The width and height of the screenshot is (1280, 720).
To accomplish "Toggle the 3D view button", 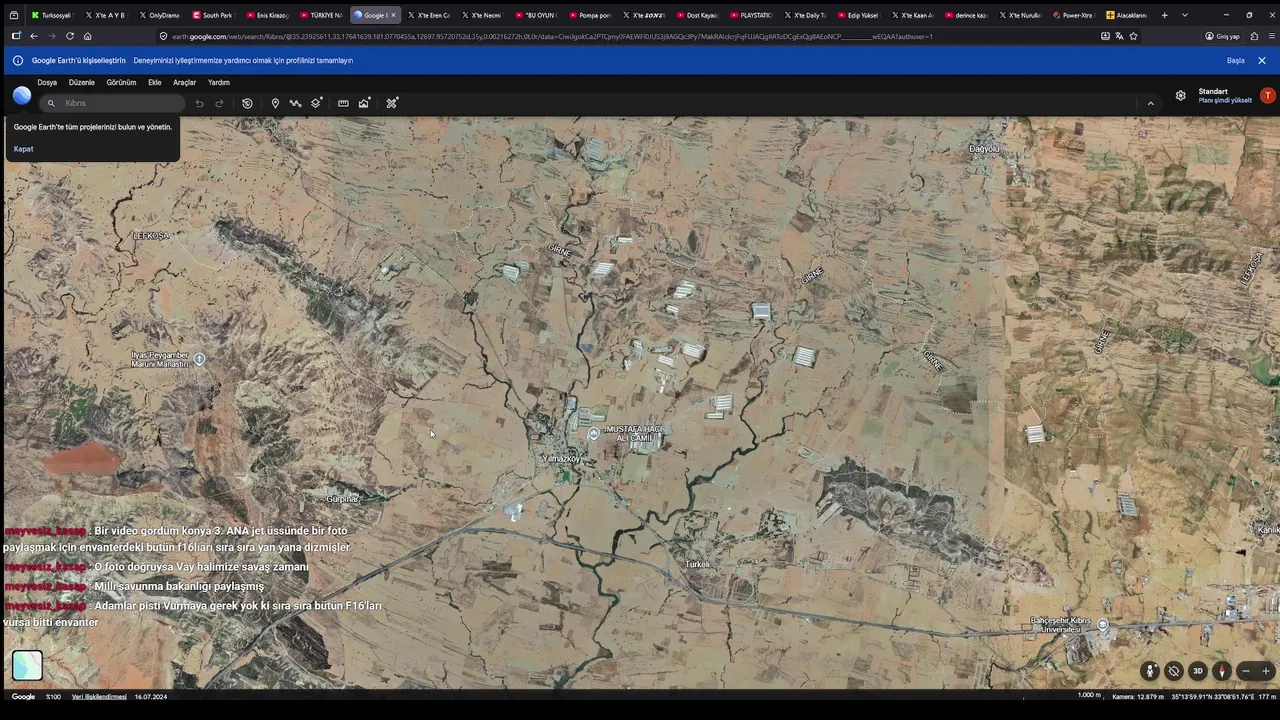I will point(1197,671).
